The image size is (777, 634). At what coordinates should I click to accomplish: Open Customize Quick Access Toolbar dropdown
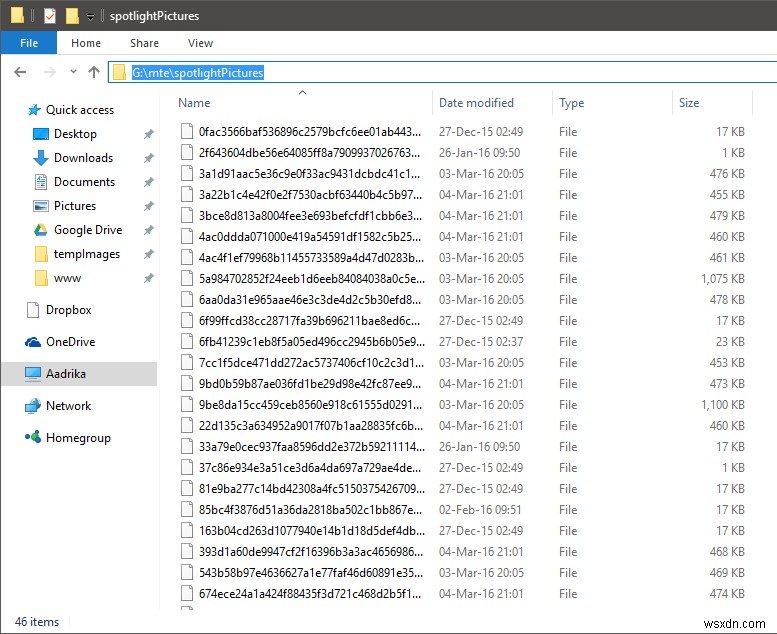pos(90,17)
